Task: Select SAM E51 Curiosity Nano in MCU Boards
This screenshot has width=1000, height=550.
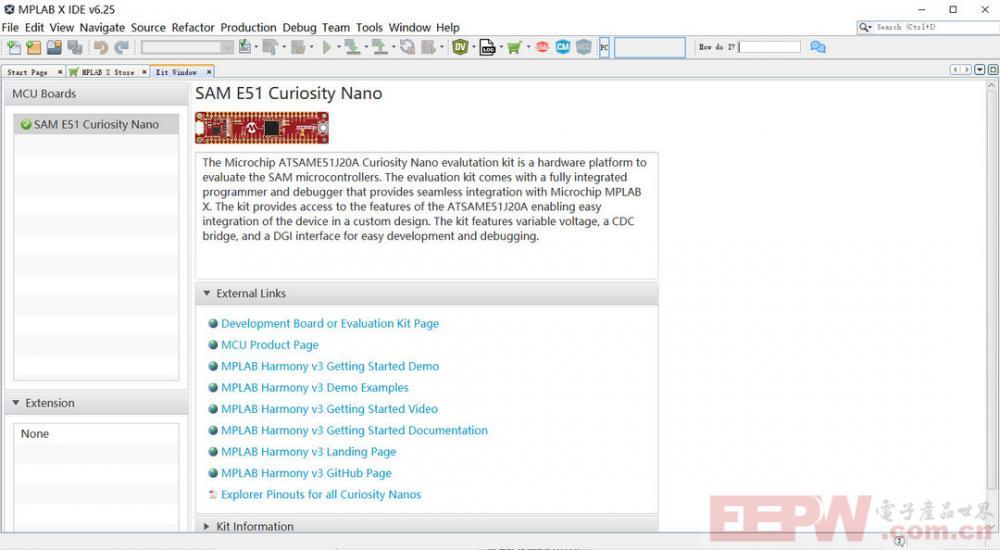Action: (x=96, y=124)
